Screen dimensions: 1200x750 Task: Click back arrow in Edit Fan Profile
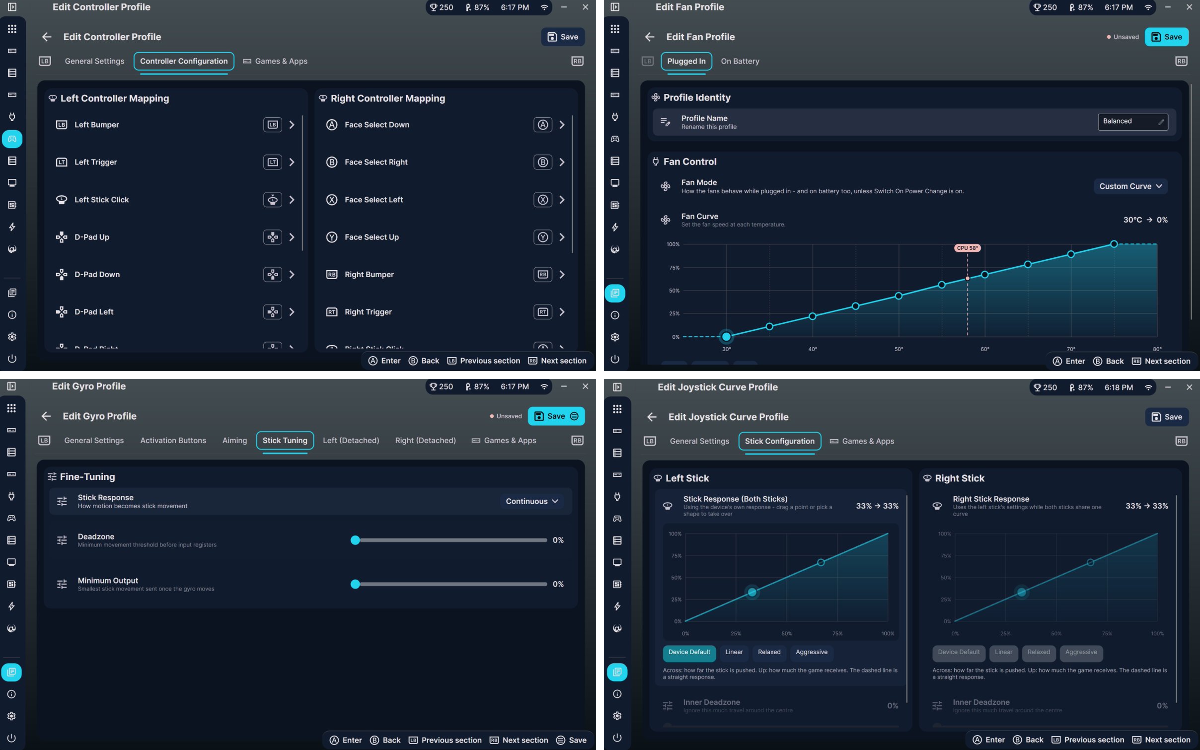650,37
